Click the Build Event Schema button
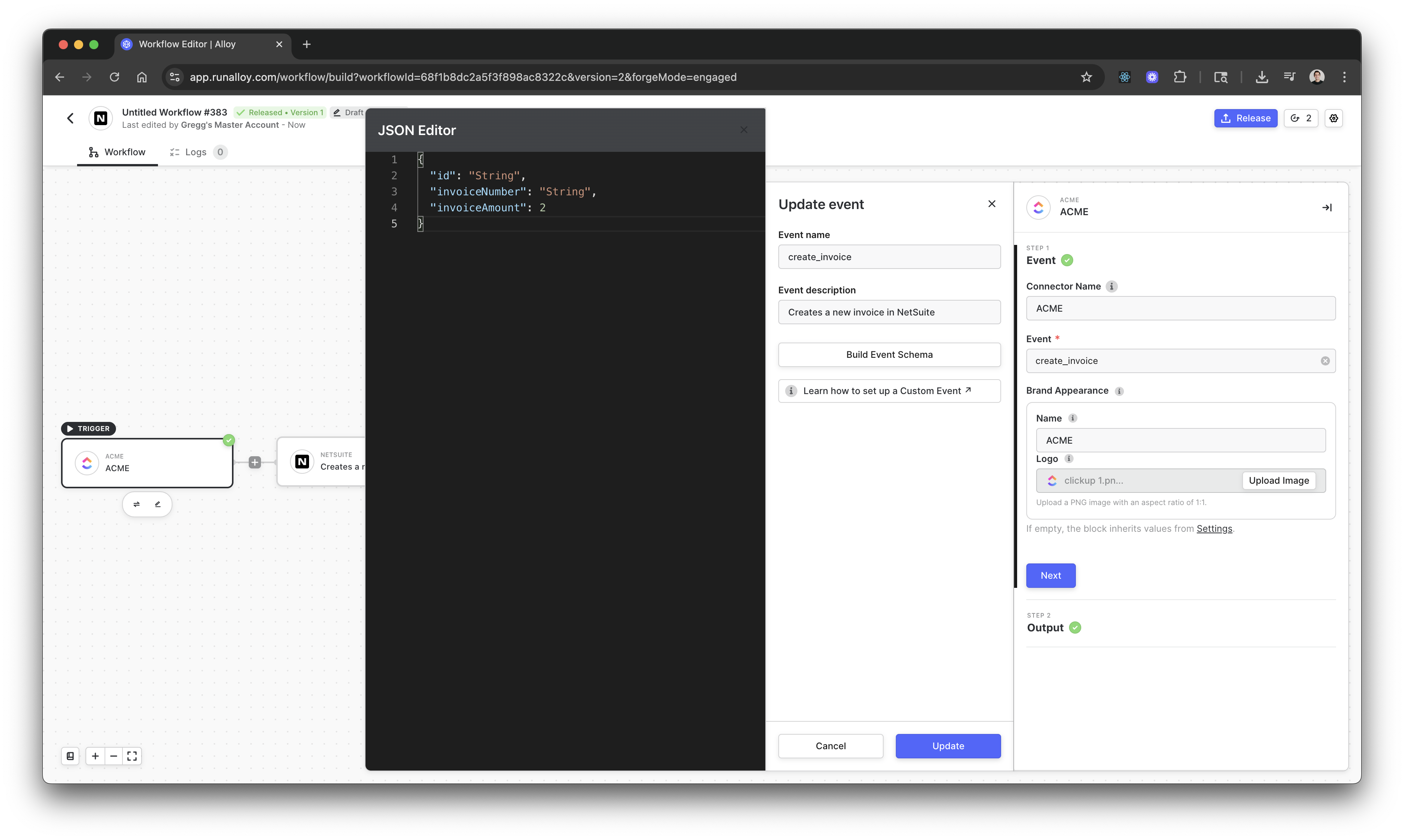 pos(889,355)
